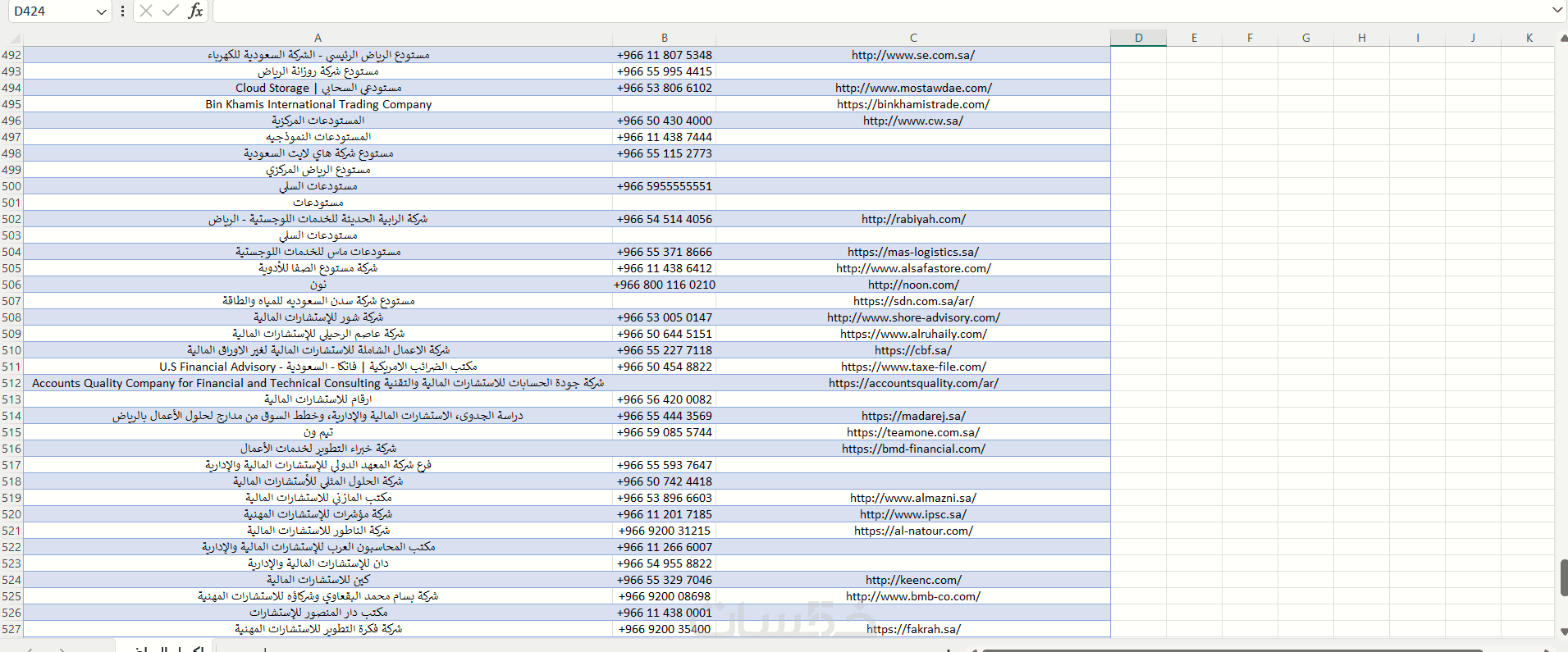Click the three-dot handle beside Name Box
Image resolution: width=1568 pixels, height=652 pixels.
[122, 11]
